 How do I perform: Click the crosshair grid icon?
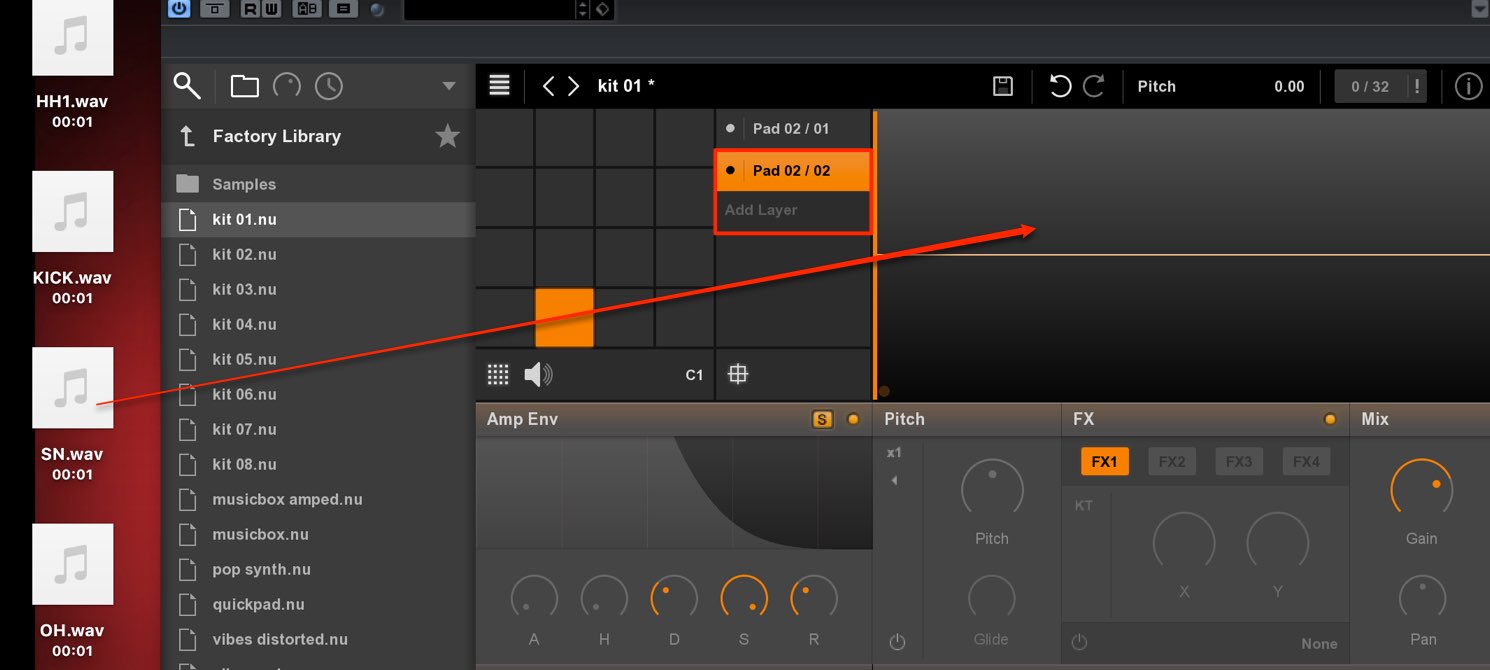738,374
